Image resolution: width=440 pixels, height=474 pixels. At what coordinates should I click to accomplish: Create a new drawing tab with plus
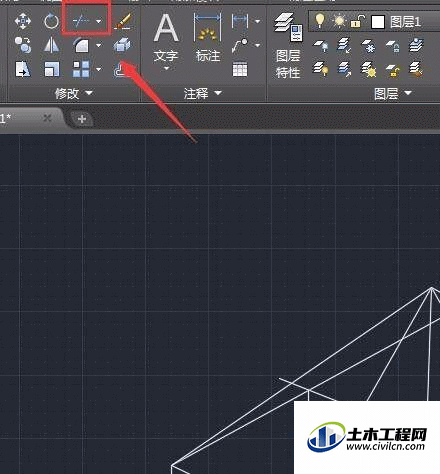[82, 119]
